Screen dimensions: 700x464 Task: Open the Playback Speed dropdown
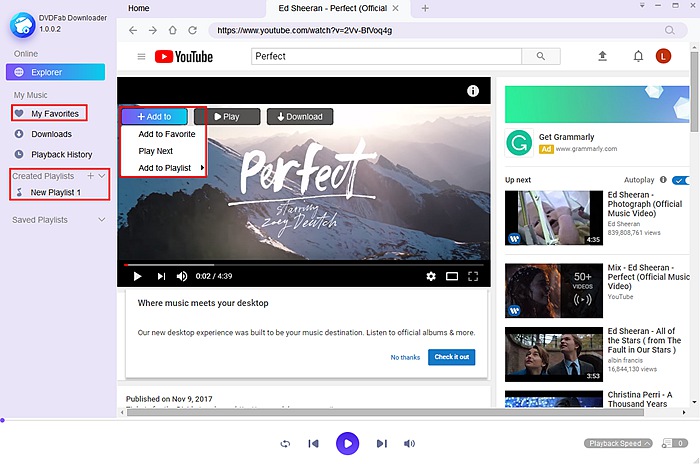click(618, 443)
